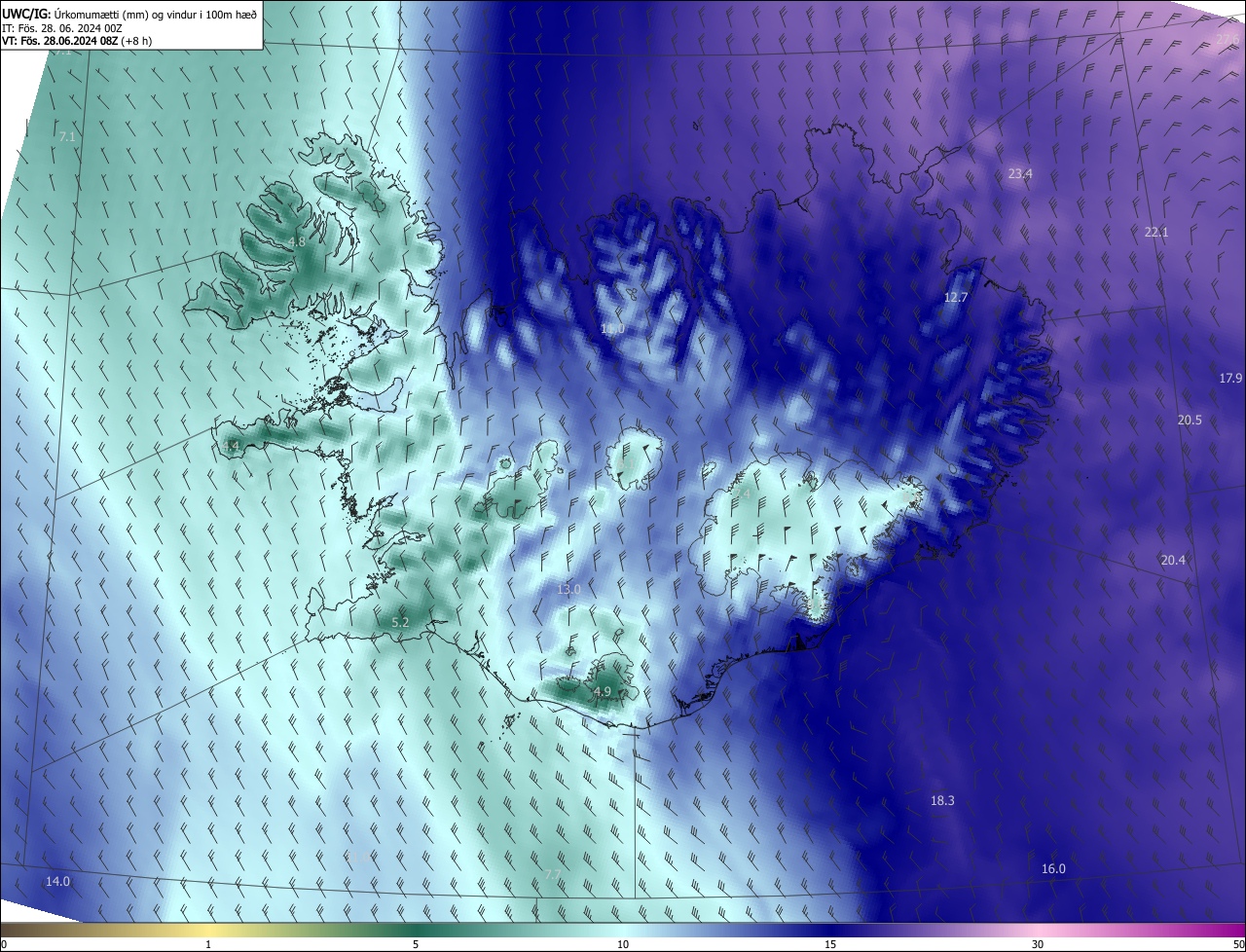Viewport: 1246px width, 952px height.
Task: Click the 4.4 value on Snæfellsnes peninsula
Action: [231, 447]
